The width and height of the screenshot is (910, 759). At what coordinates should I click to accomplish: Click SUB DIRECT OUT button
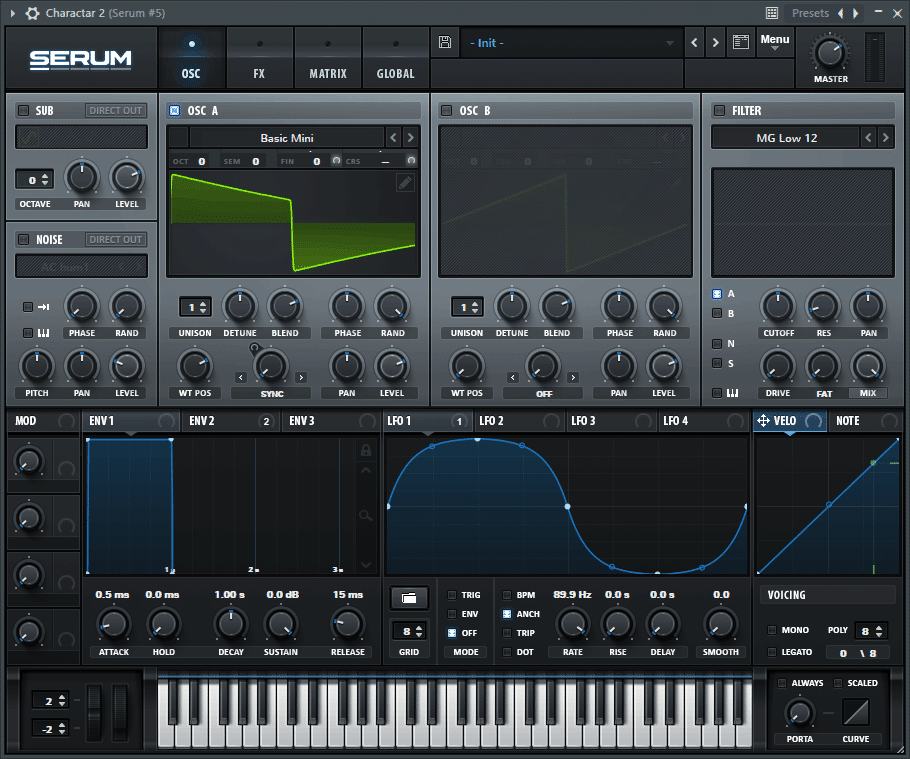coord(115,110)
